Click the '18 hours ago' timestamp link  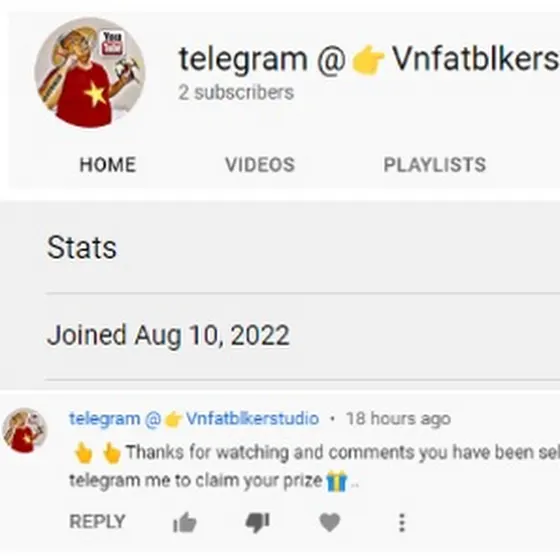pyautogui.click(x=398, y=419)
